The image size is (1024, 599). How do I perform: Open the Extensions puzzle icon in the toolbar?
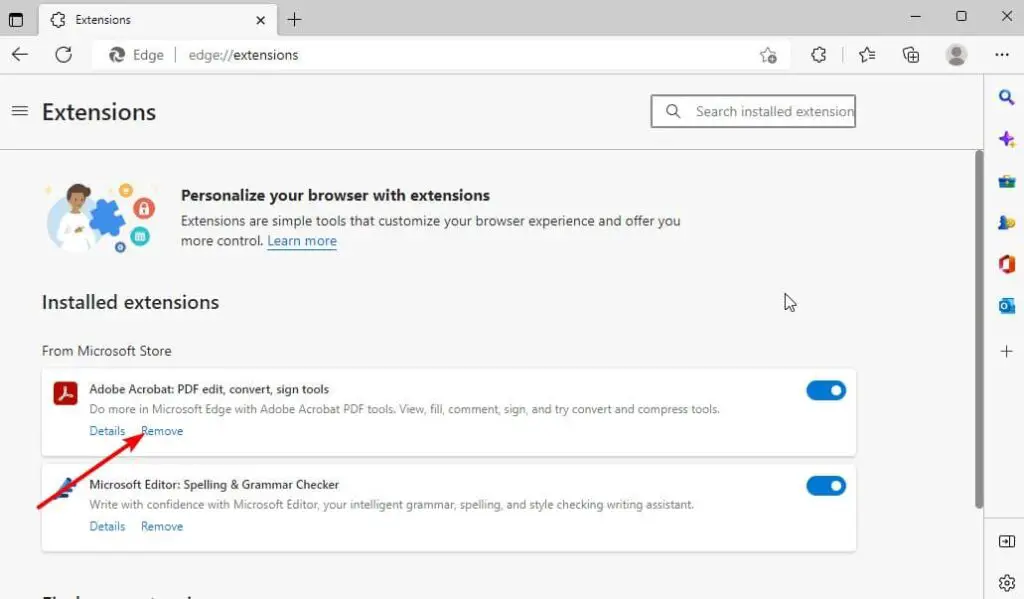tap(818, 55)
